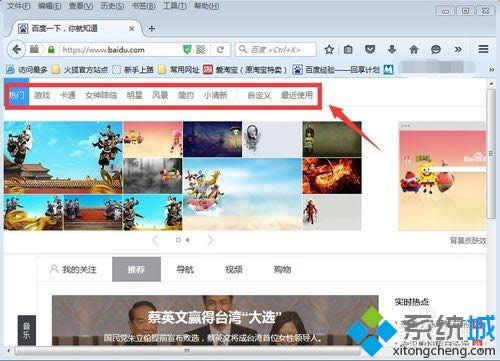This screenshot has width=500, height=361.
Task: Select the 明星 skin category
Action: click(x=135, y=95)
